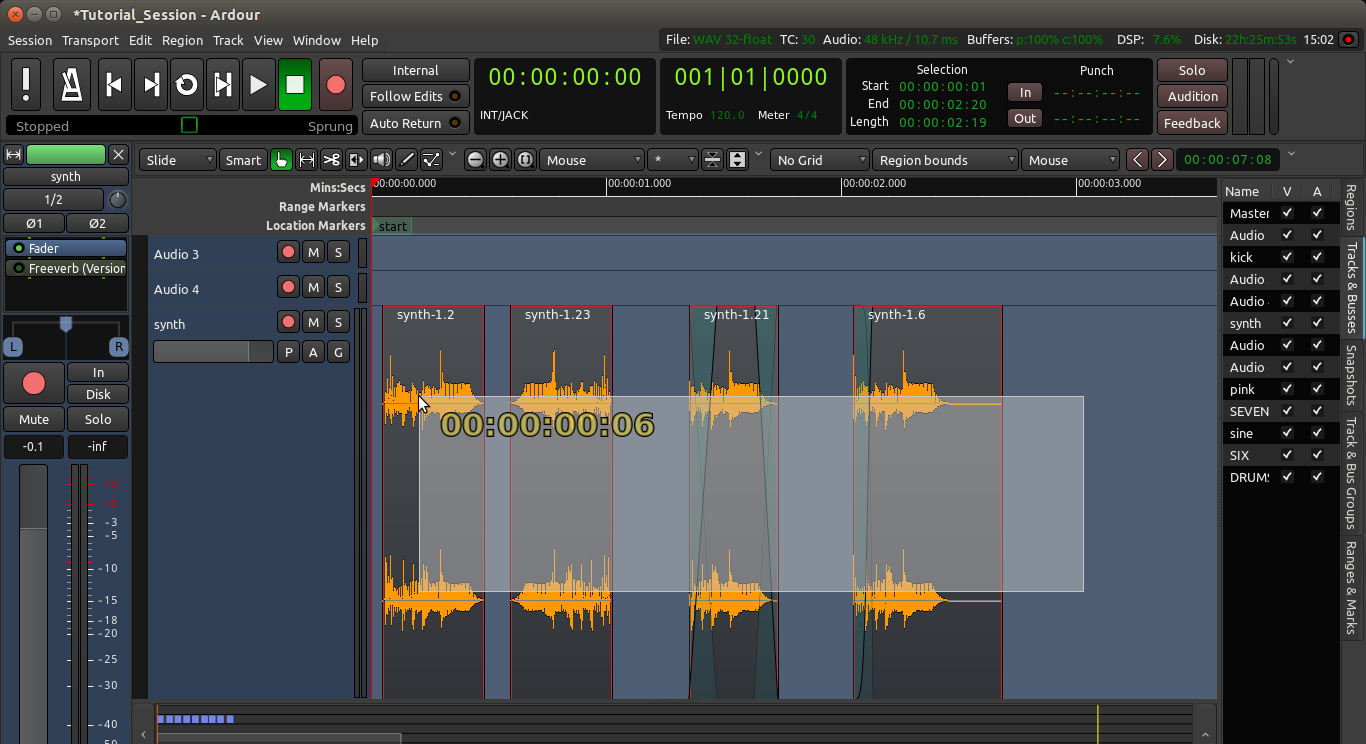Arm record on the Audio 3 track

tap(288, 253)
